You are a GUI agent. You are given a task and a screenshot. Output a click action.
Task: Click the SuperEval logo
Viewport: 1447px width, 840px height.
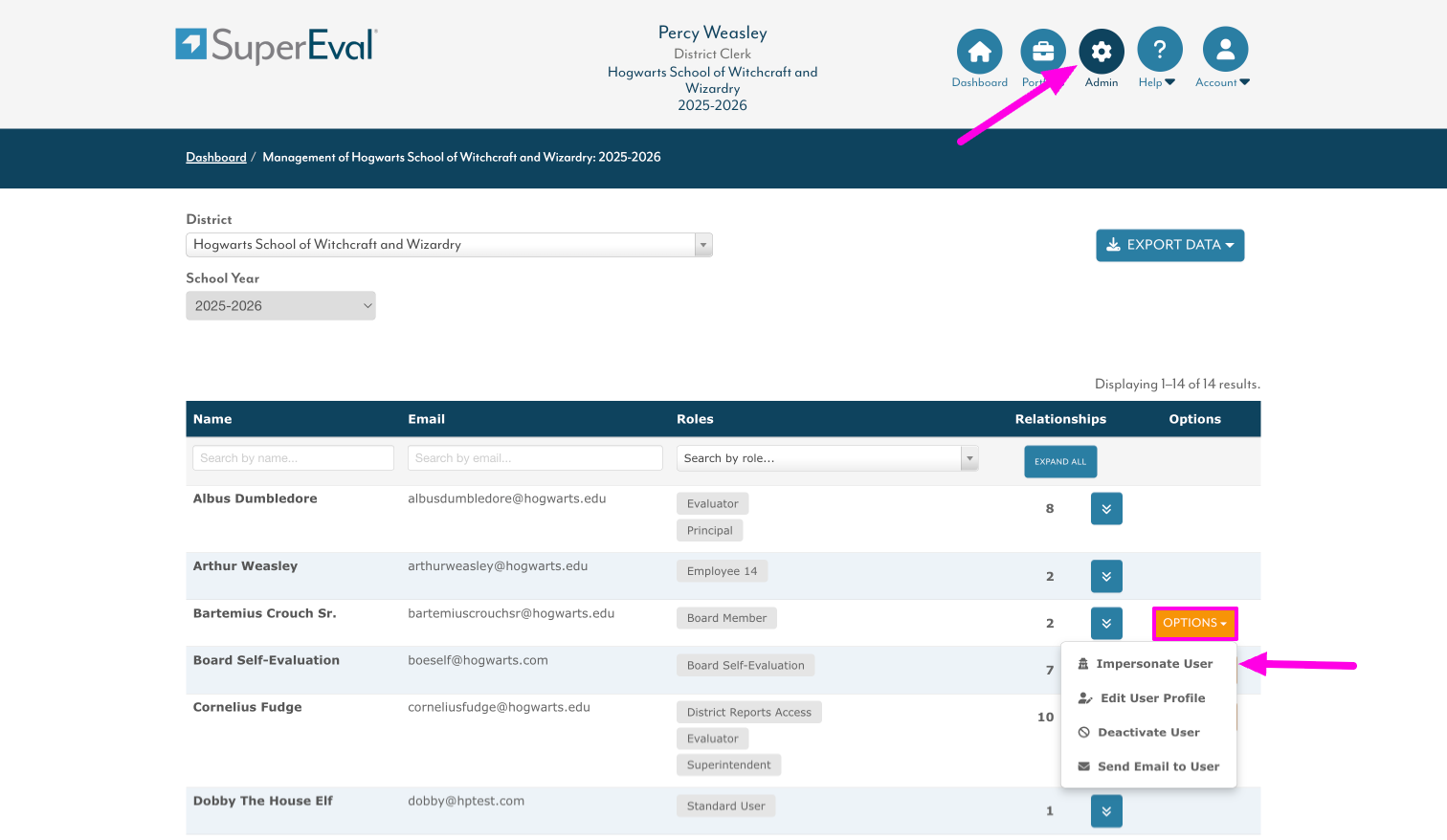pyautogui.click(x=277, y=45)
